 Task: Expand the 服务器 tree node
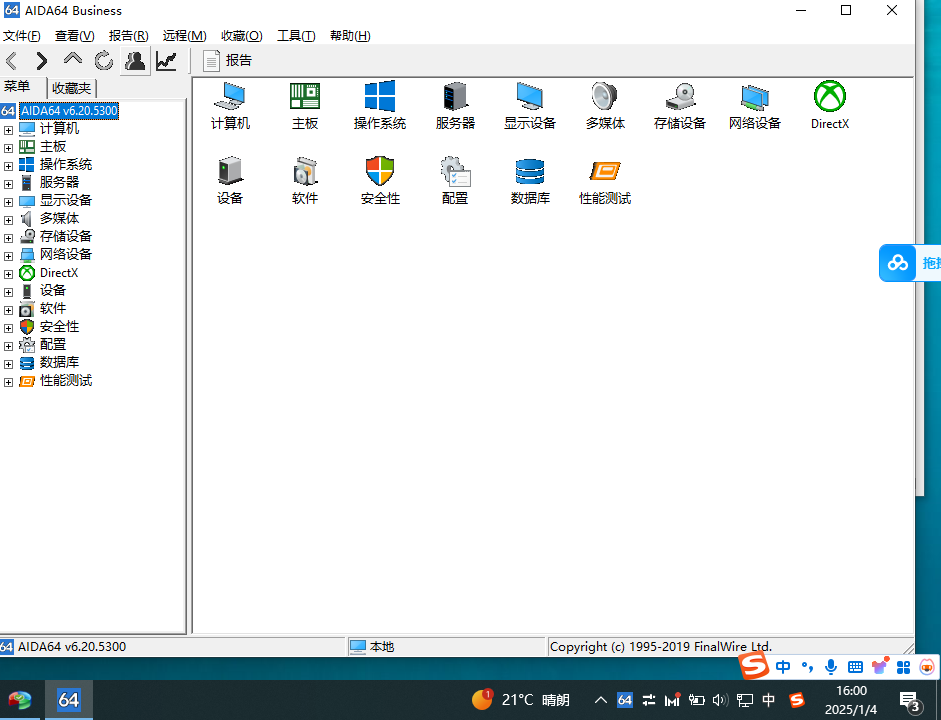click(8, 184)
